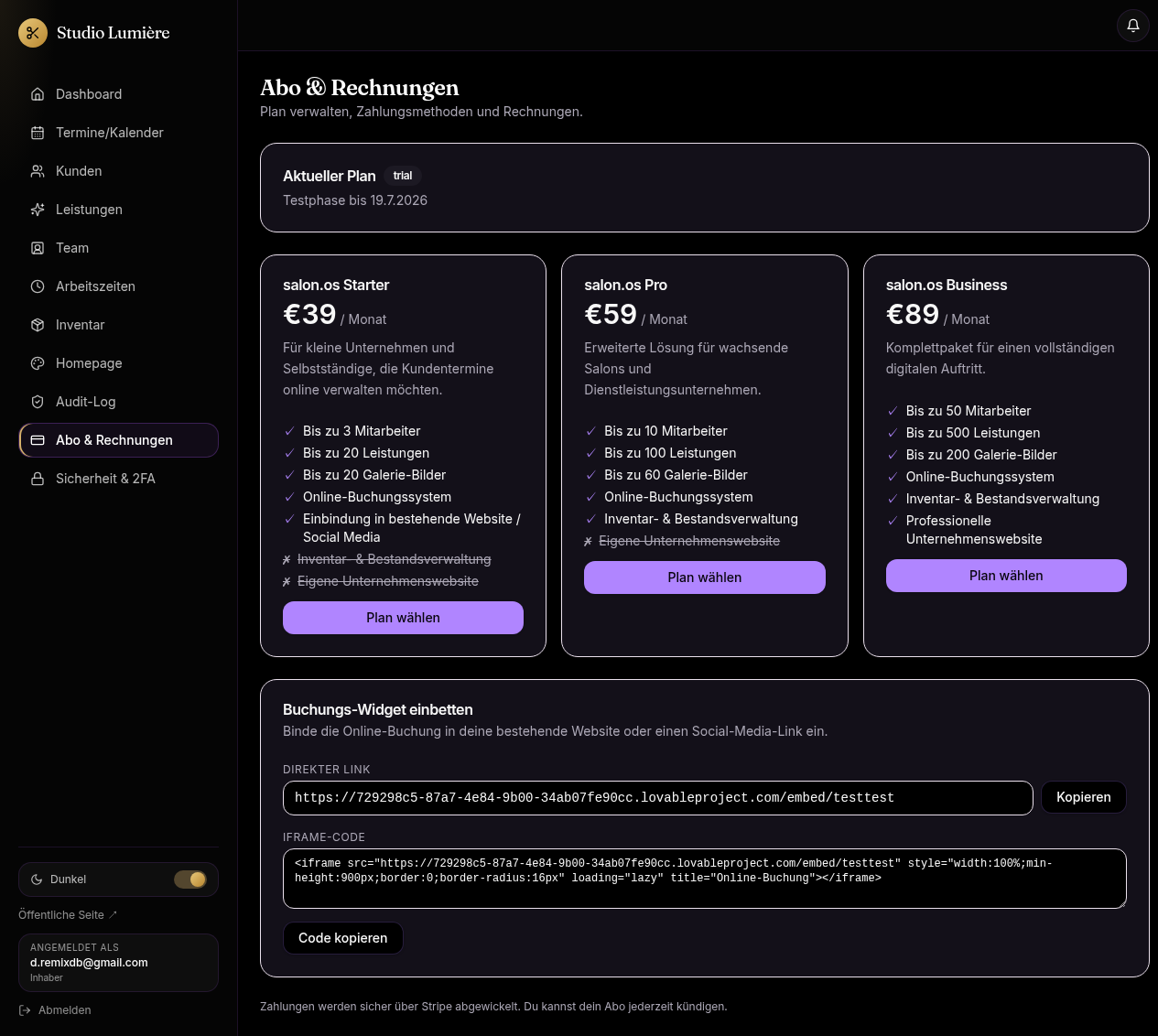This screenshot has height=1036, width=1158.
Task: Click the trial badge beside Aktueller Plan
Action: (x=403, y=176)
